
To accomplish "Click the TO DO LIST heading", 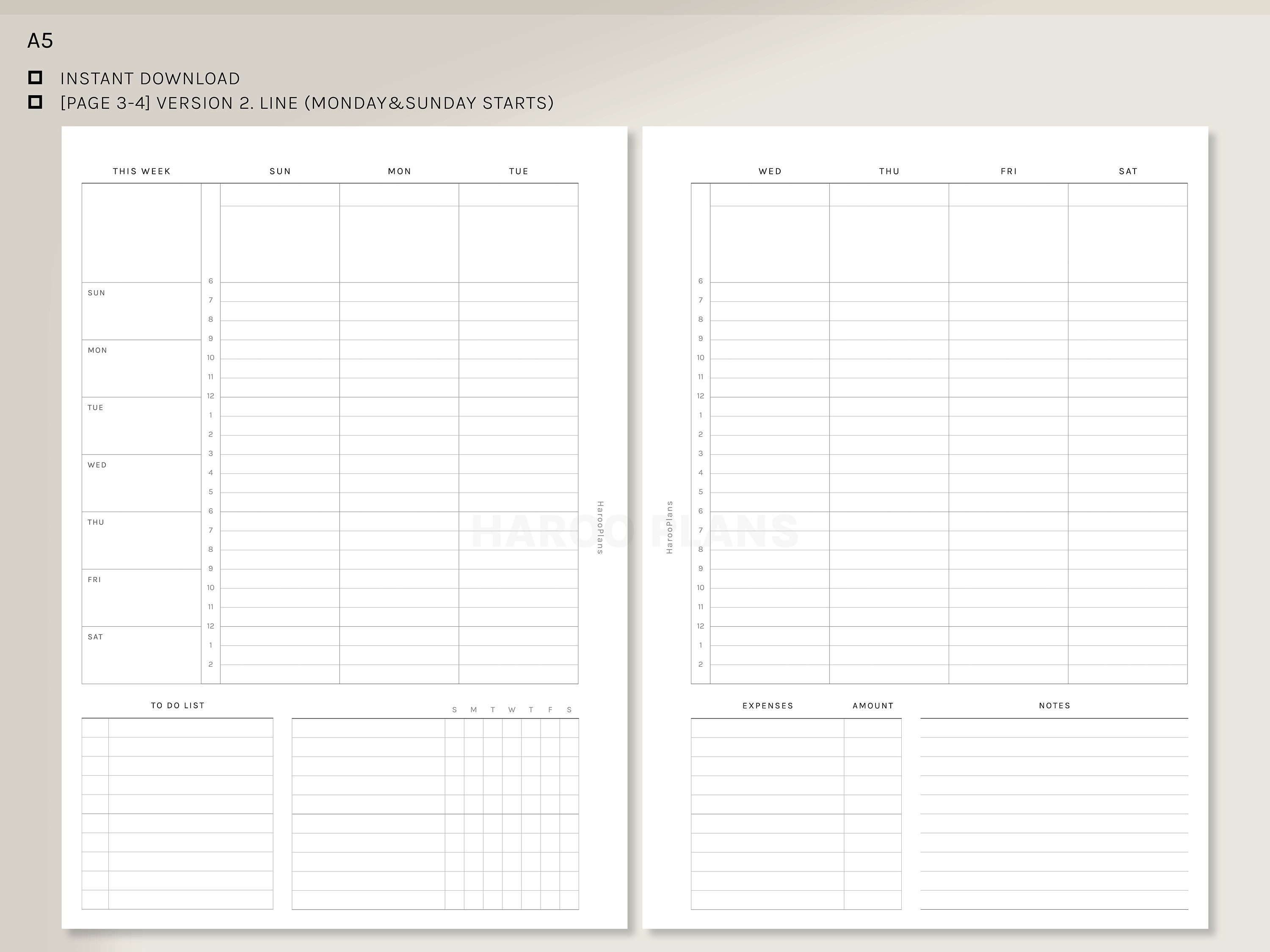I will tap(178, 705).
